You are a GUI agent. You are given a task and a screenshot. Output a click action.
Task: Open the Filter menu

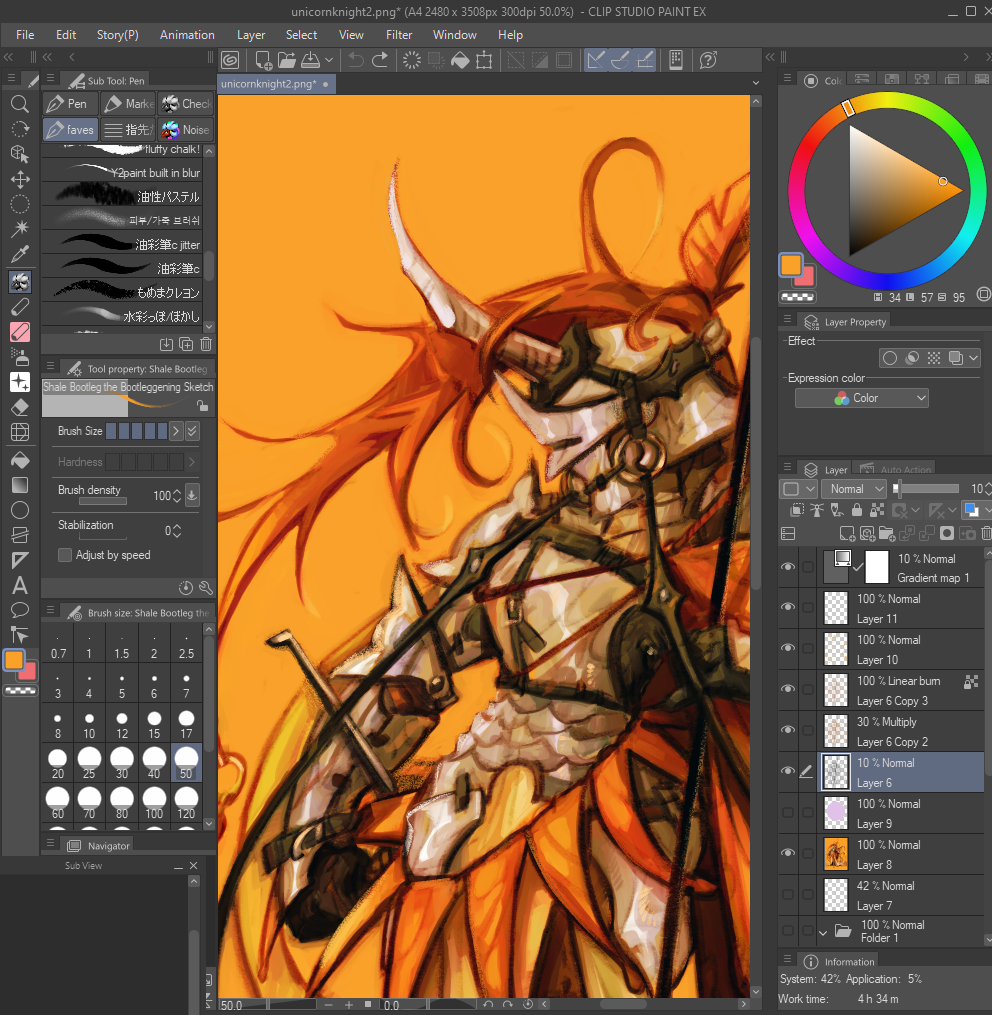(x=399, y=35)
